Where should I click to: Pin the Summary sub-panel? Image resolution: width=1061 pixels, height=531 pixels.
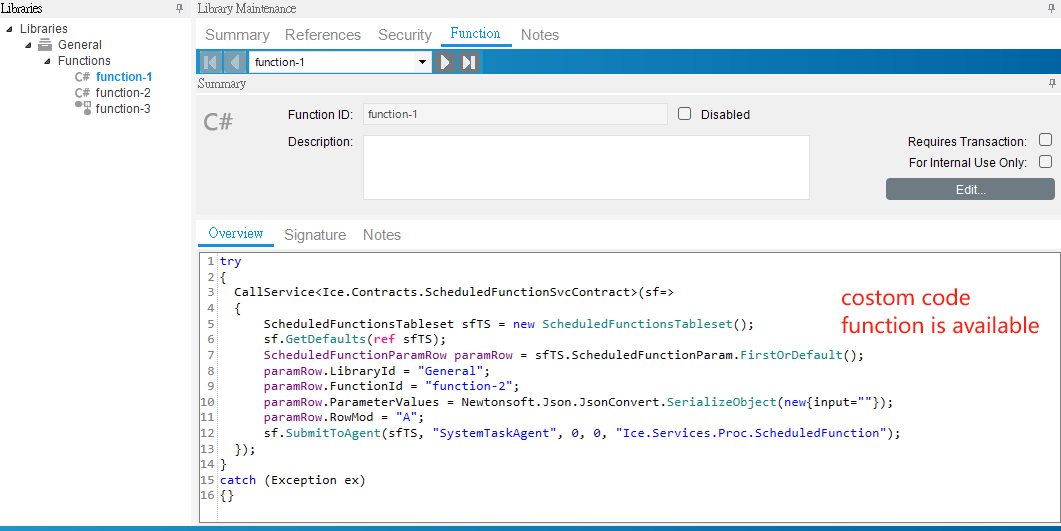(1052, 83)
